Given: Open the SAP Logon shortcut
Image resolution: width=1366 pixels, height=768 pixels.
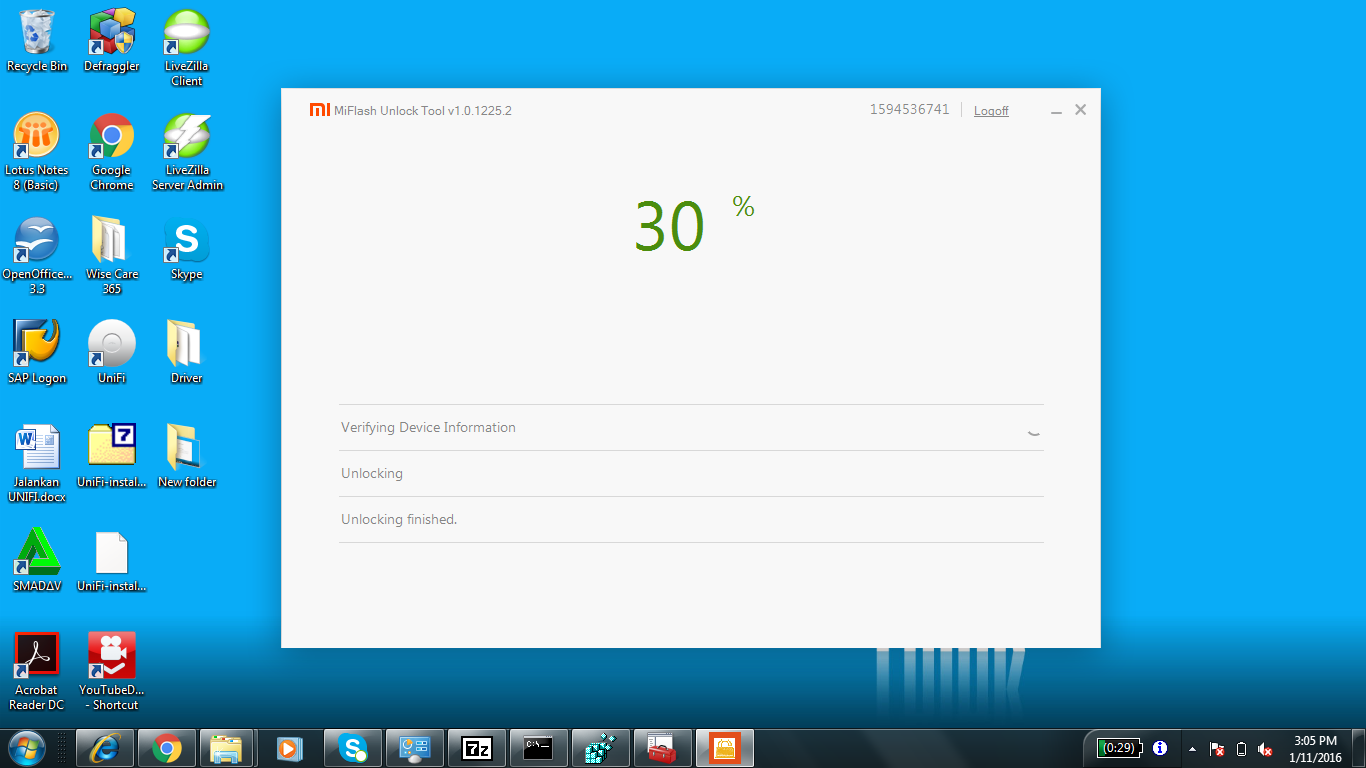Looking at the screenshot, I should tap(37, 352).
